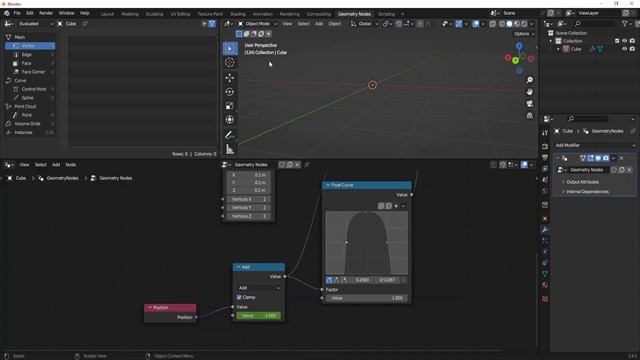Toggle modifier Edit Mode display button
Viewport: 640px width, 360px height.
[591, 158]
